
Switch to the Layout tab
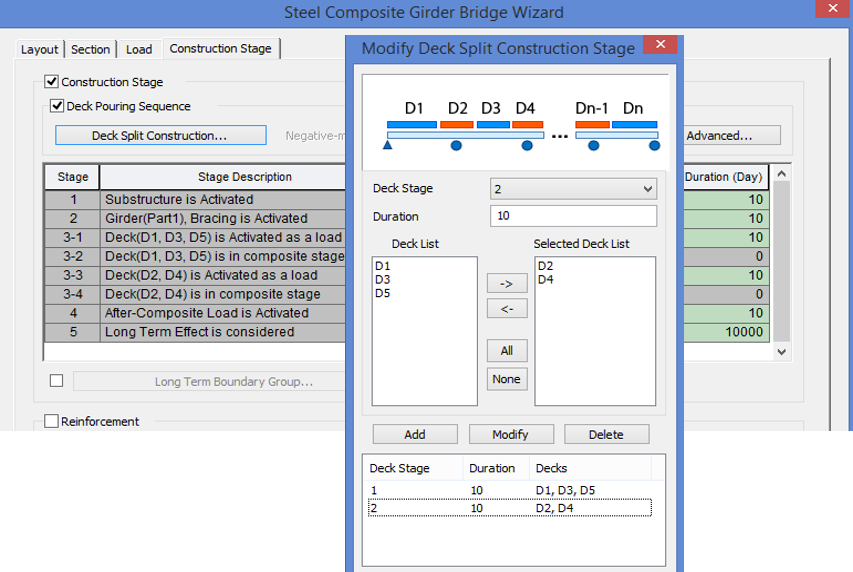pos(40,49)
